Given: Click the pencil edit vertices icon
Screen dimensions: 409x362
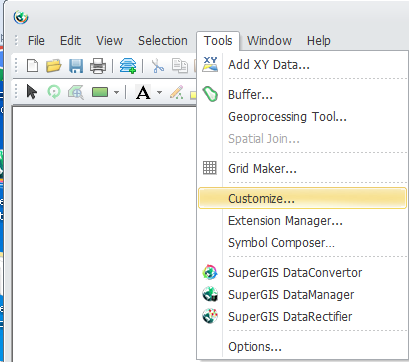Looking at the screenshot, I should pyautogui.click(x=176, y=92).
